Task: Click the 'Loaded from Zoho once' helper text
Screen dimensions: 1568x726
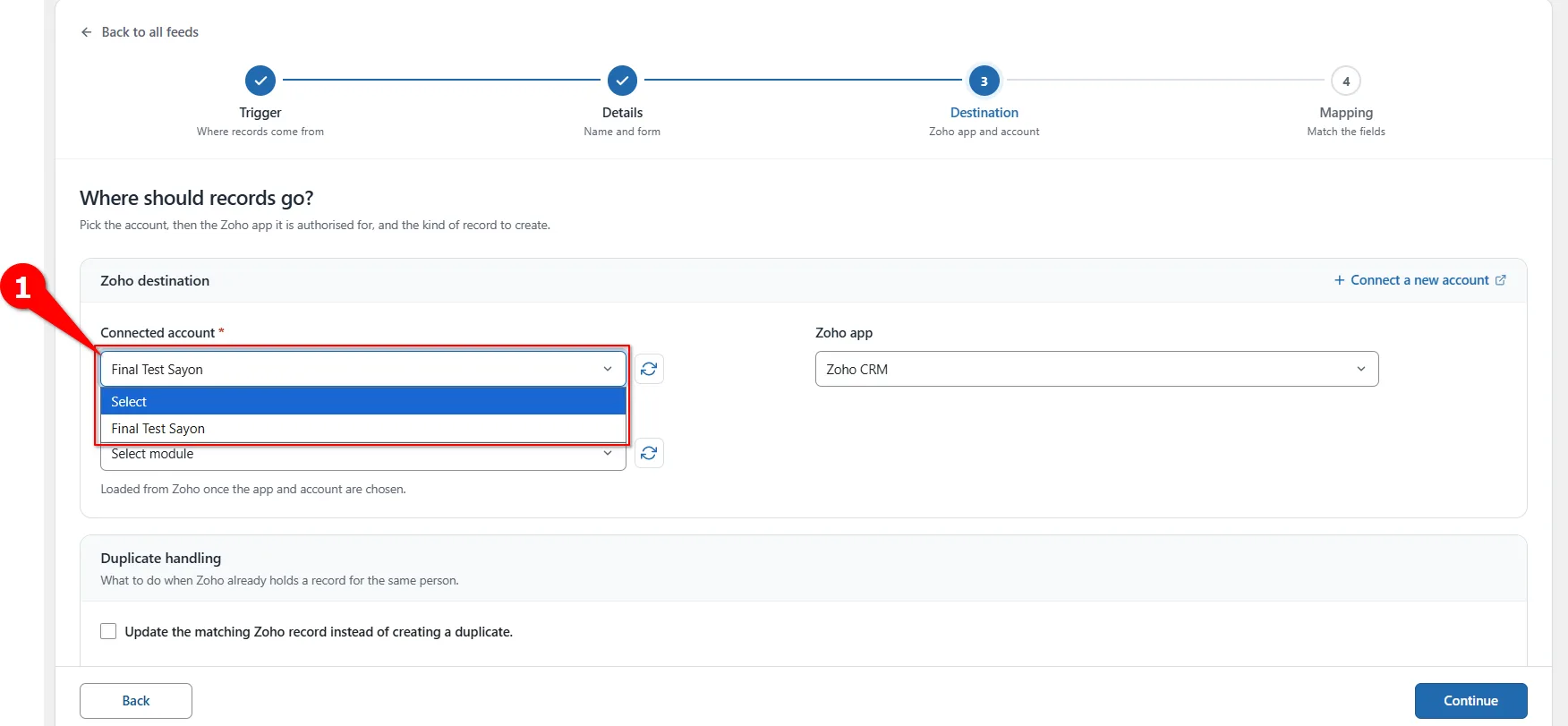Action: pyautogui.click(x=253, y=489)
